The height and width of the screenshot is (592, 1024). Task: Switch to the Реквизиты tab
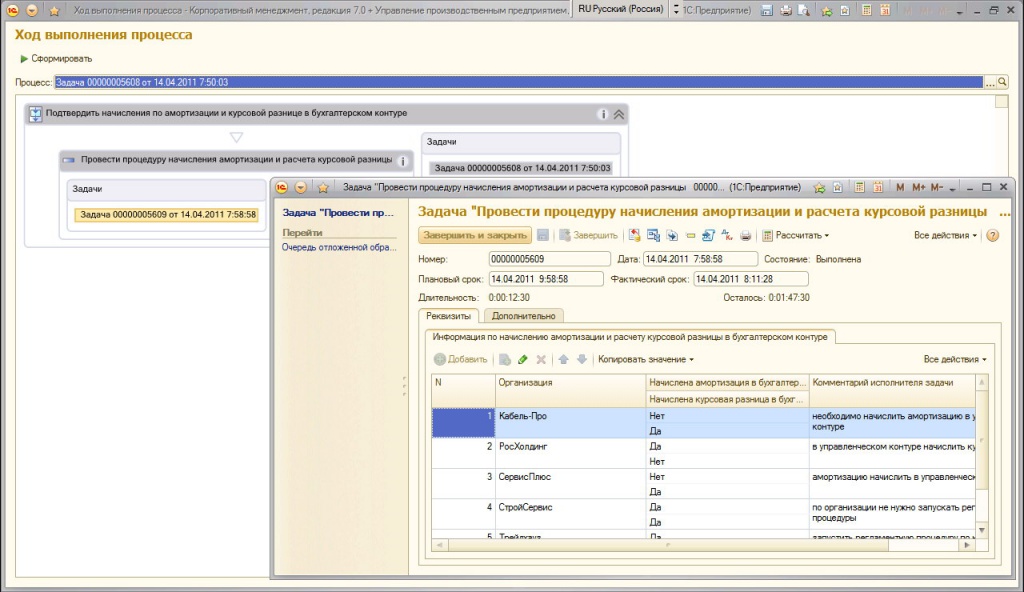tap(449, 316)
